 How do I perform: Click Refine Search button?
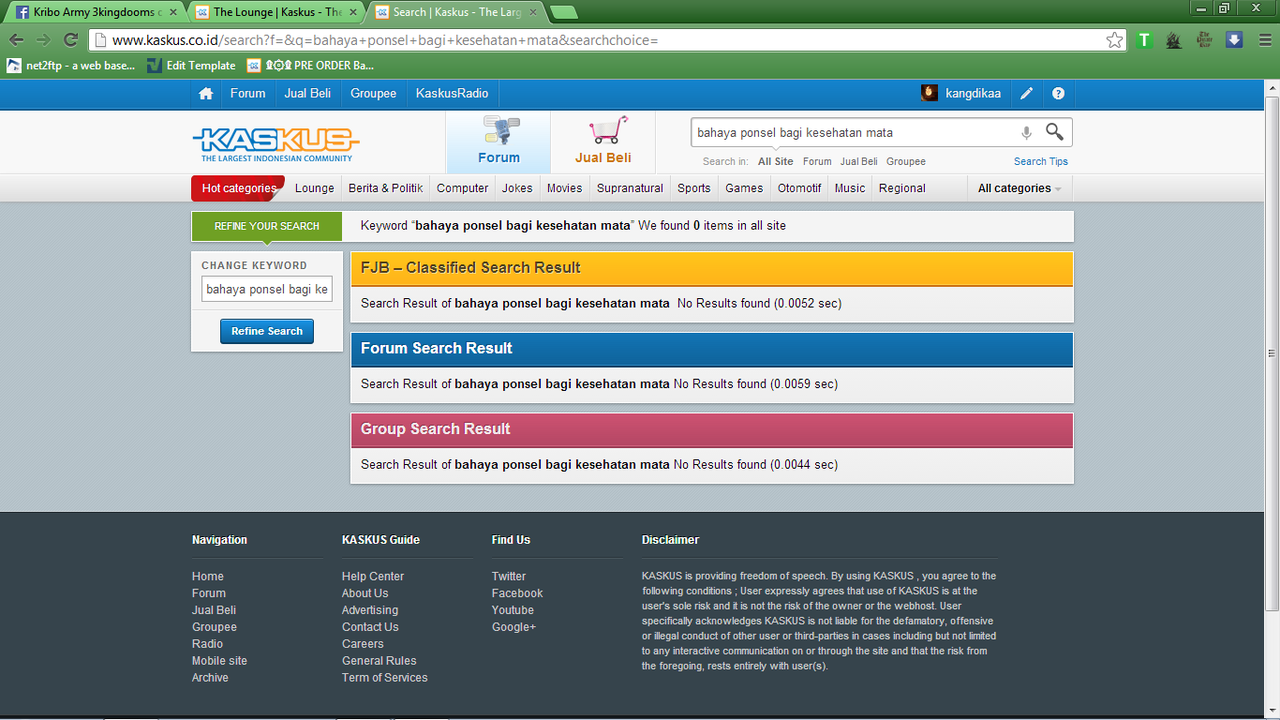click(267, 331)
